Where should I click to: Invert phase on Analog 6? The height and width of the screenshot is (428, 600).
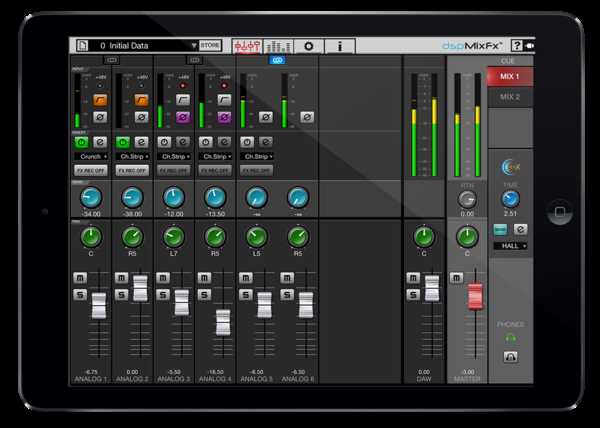coord(307,117)
